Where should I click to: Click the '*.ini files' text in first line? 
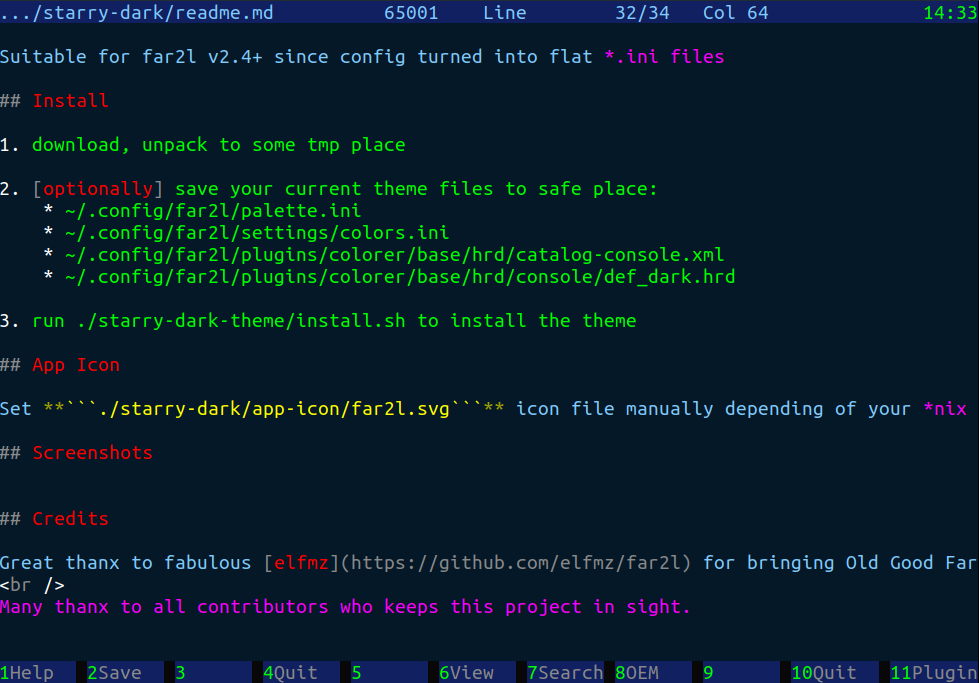pyautogui.click(x=664, y=57)
